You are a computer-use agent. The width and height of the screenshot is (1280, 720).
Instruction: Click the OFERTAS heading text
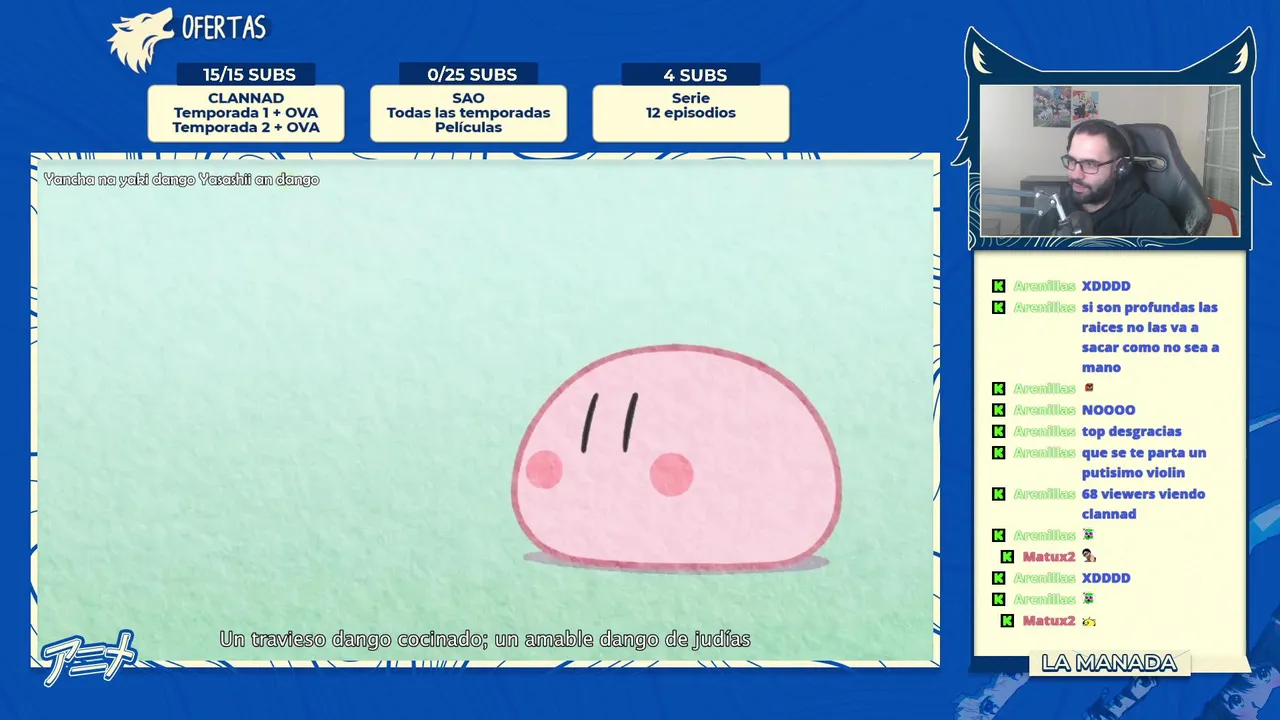[224, 27]
